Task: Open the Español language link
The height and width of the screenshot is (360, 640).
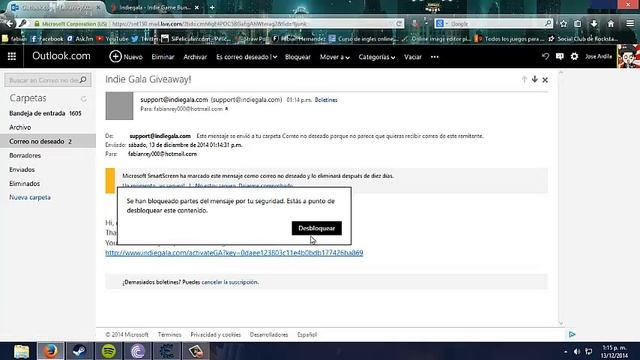Action: coord(307,334)
